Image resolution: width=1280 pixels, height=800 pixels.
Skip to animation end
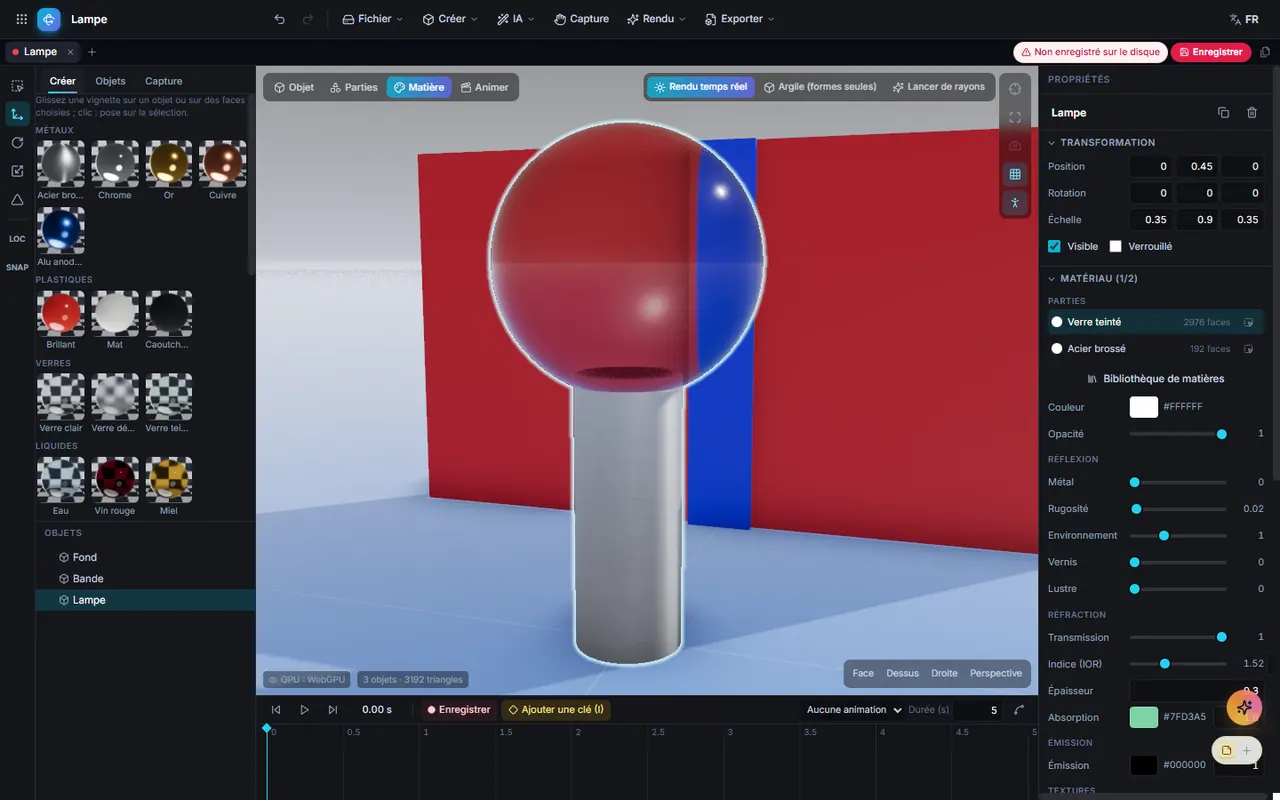pyautogui.click(x=333, y=710)
